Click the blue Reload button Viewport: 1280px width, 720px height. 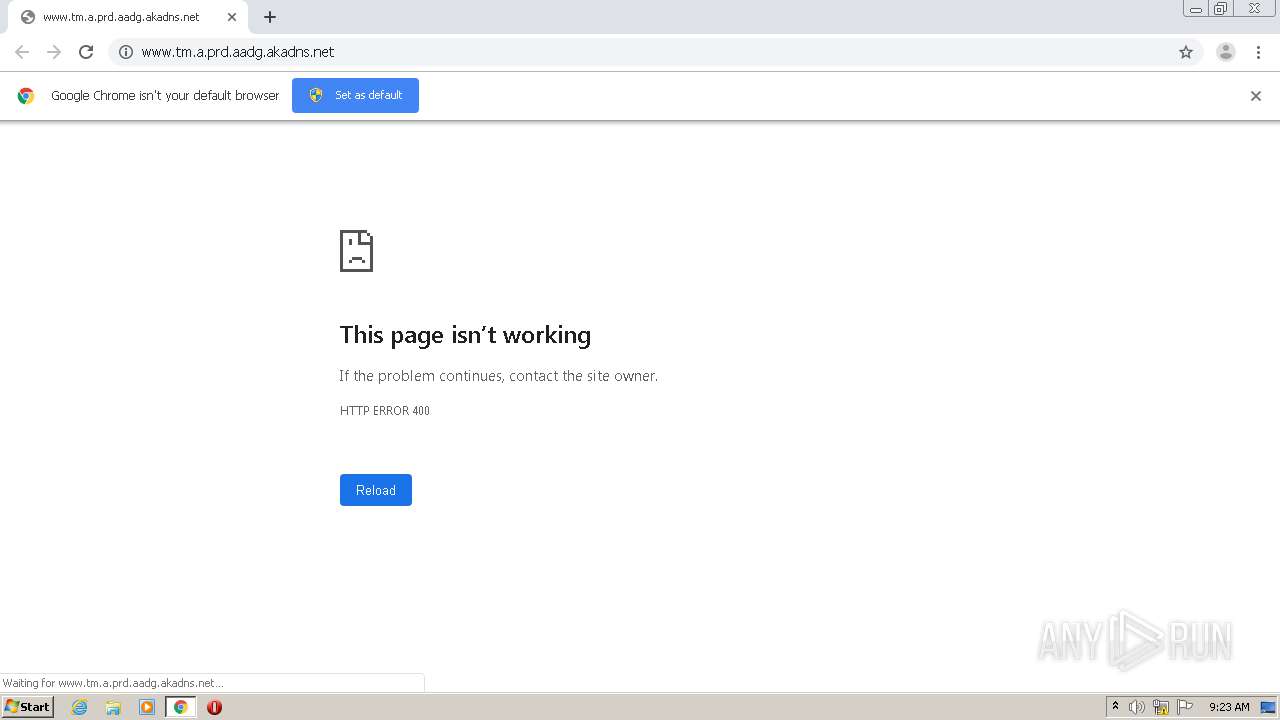point(376,490)
